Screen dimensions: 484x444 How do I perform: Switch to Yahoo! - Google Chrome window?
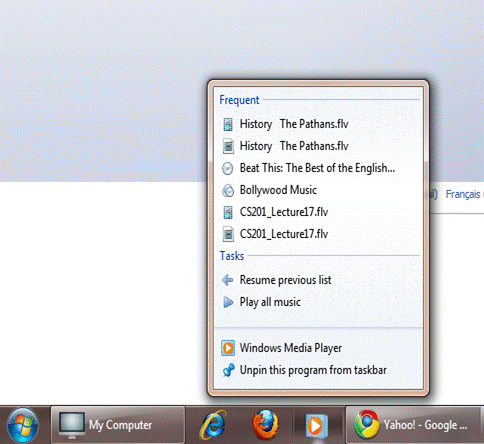click(414, 425)
